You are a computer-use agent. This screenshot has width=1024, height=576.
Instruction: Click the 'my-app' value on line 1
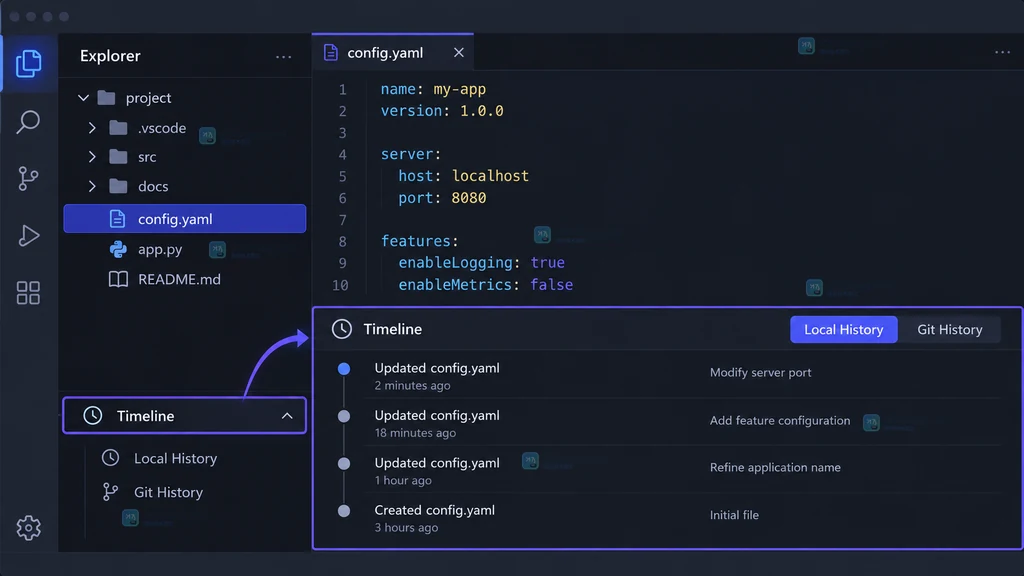(460, 89)
